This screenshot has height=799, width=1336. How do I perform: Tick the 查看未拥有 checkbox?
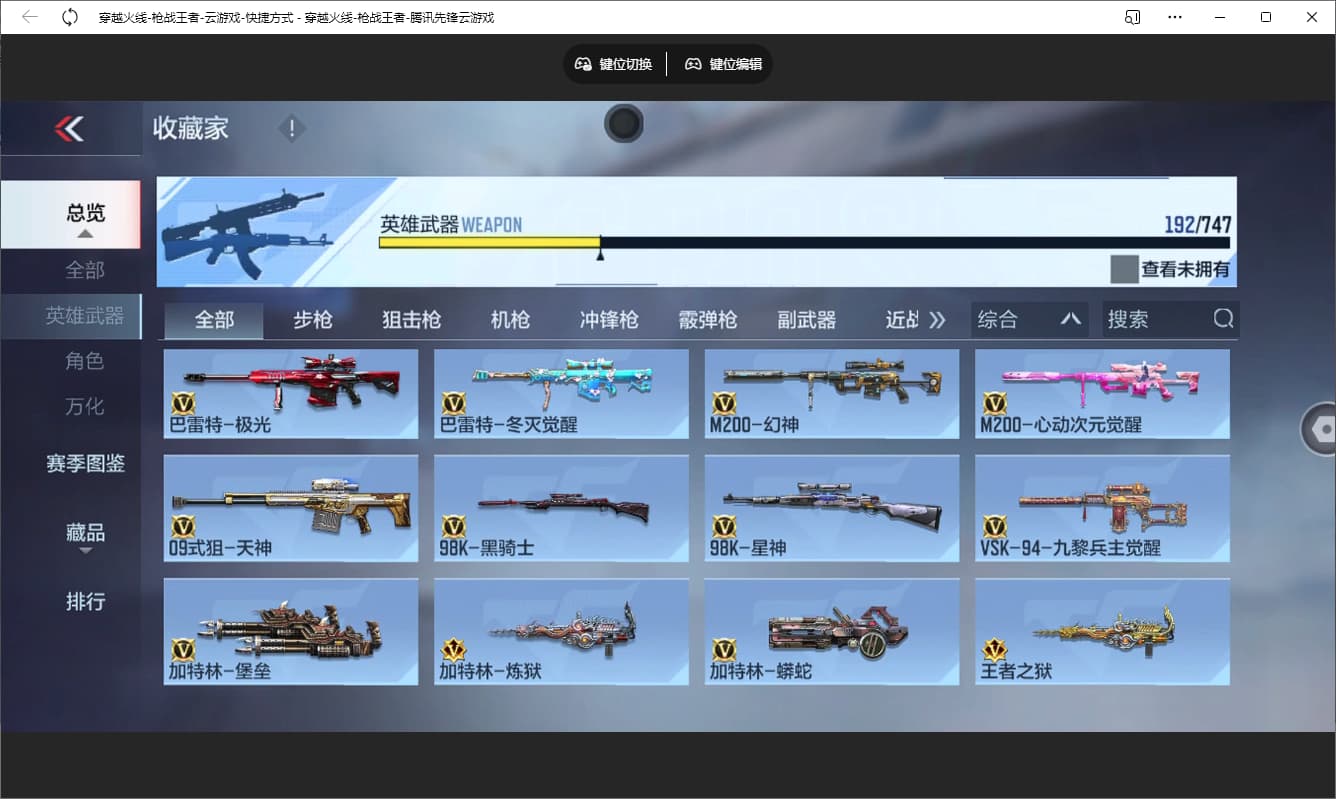(x=1125, y=269)
